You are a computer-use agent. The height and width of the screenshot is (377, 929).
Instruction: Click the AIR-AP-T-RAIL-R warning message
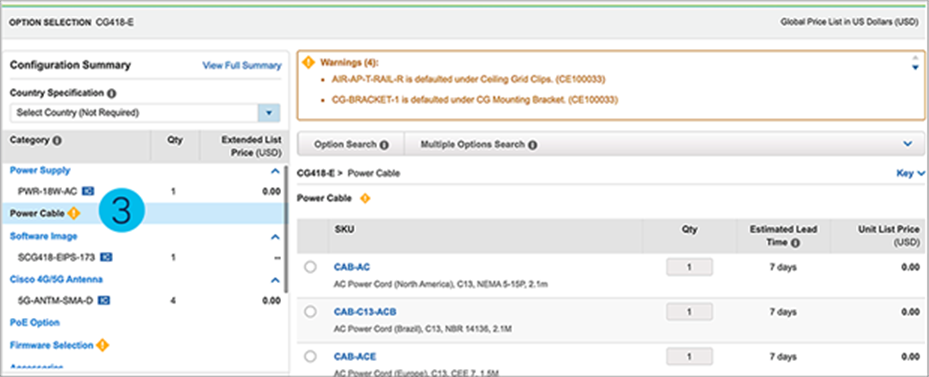tap(469, 79)
